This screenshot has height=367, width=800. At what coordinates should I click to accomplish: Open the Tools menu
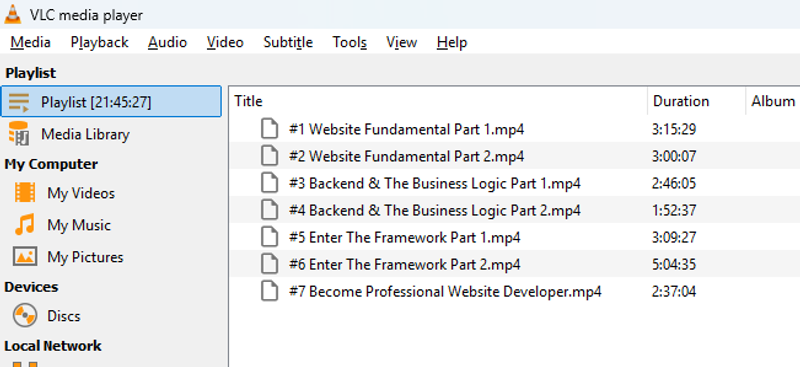point(349,42)
